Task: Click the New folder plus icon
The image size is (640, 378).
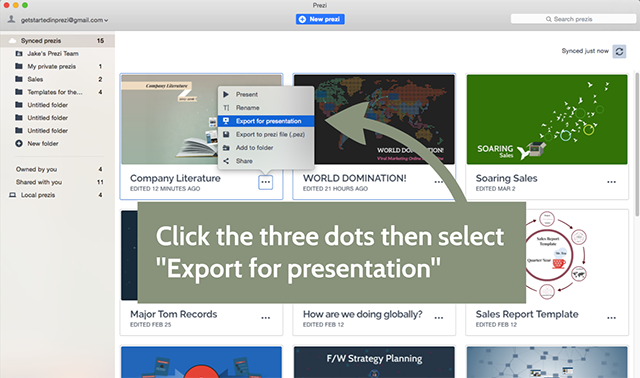Action: pos(19,143)
